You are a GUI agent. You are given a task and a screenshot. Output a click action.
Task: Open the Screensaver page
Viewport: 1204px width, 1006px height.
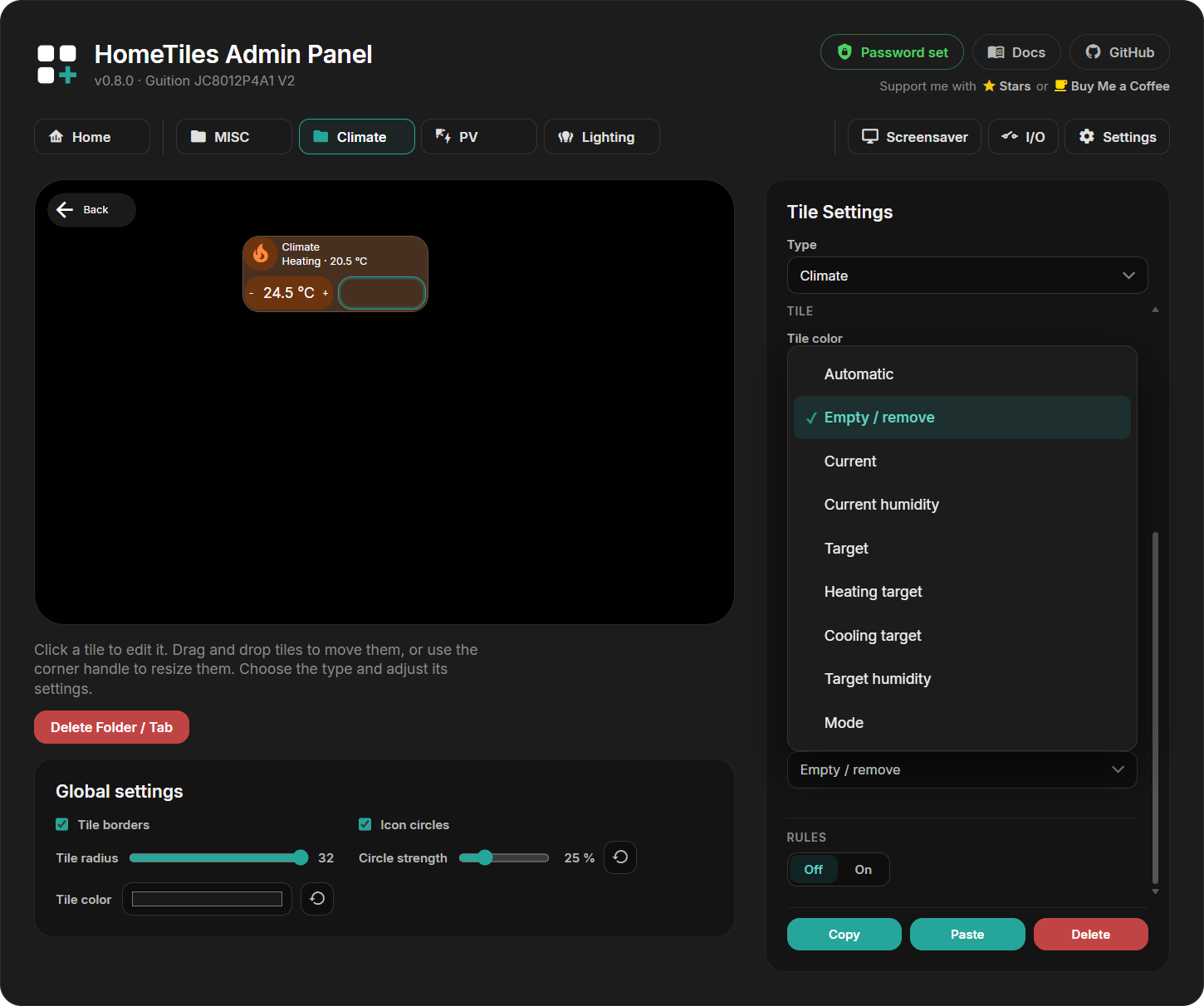914,137
